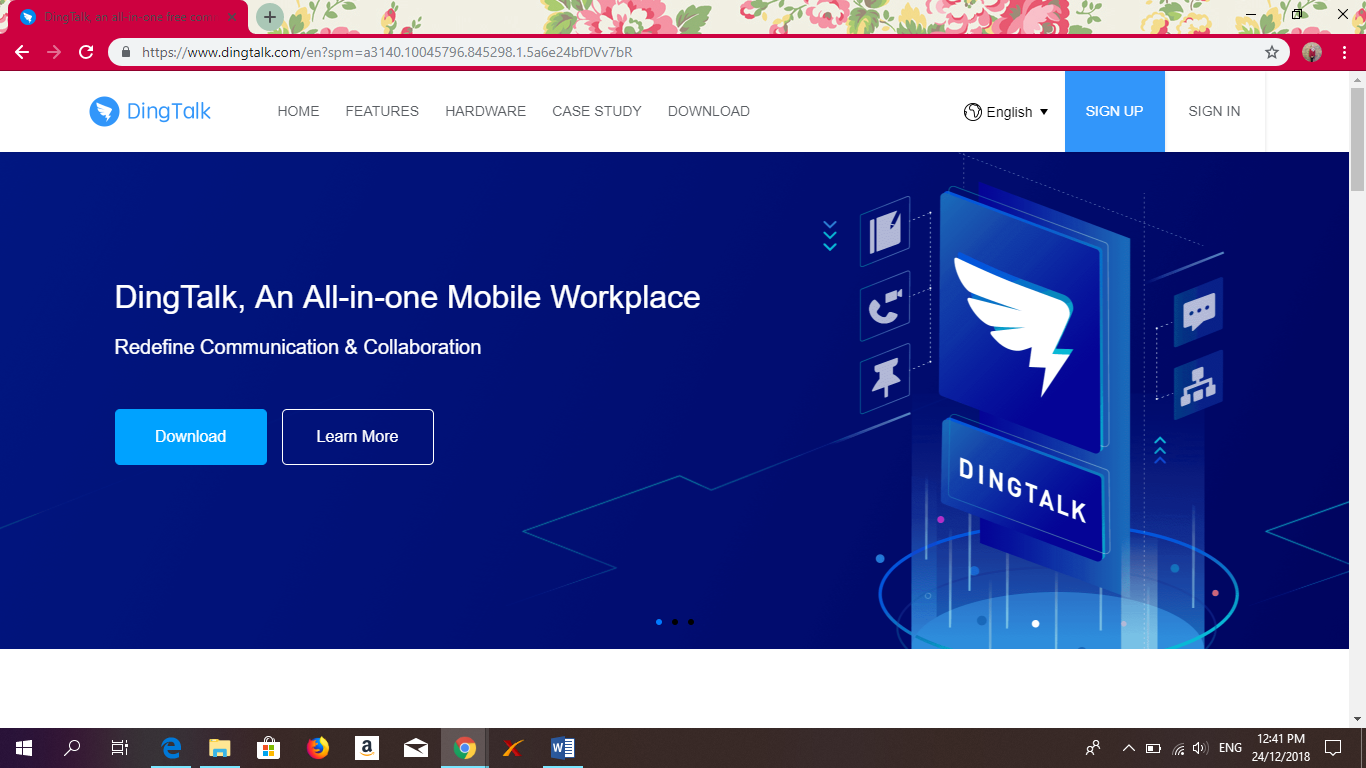Open the DOWNLOAD navigation item

point(709,111)
